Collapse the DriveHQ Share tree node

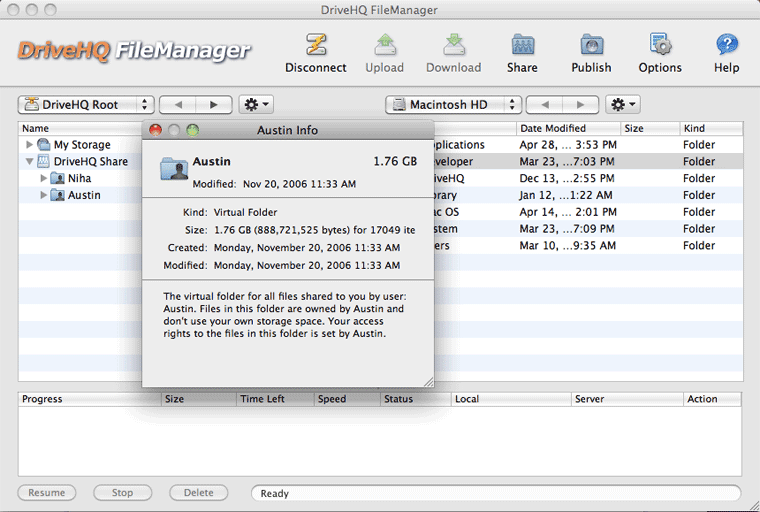(x=29, y=161)
